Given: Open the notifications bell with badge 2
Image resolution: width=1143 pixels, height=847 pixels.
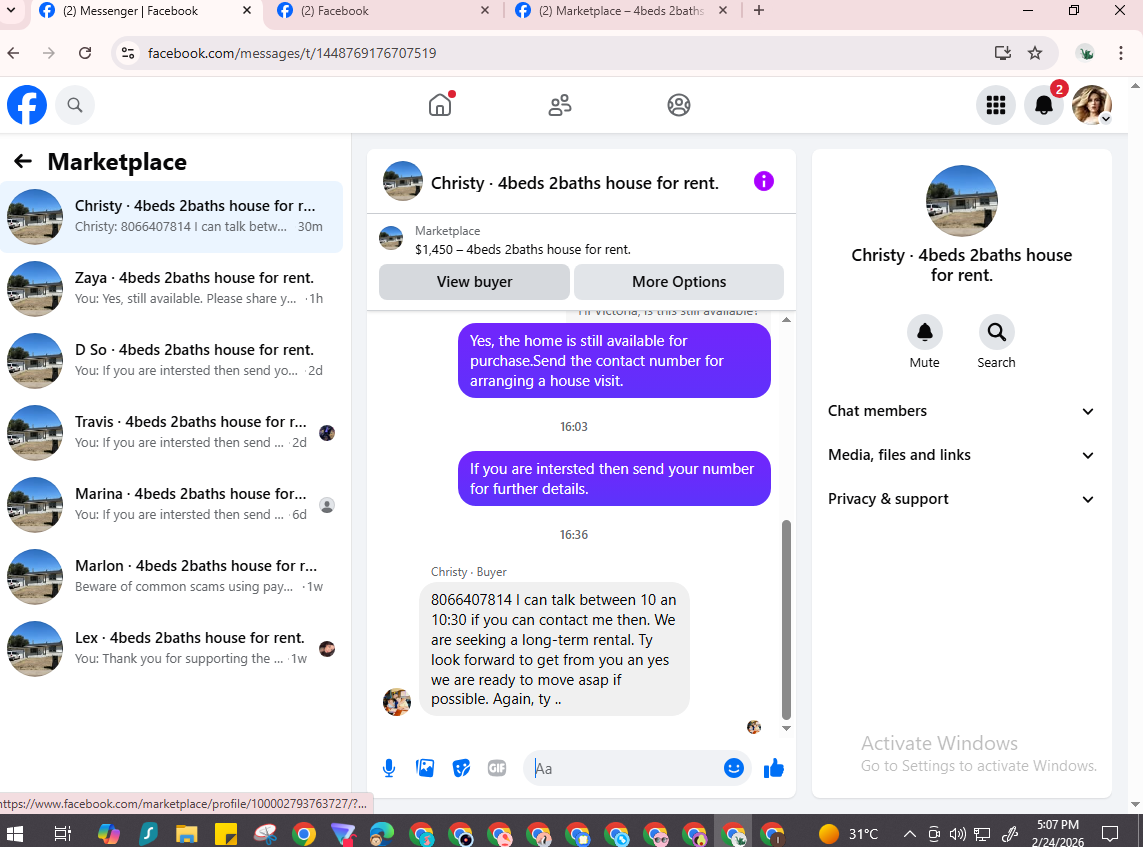Looking at the screenshot, I should click(x=1044, y=105).
